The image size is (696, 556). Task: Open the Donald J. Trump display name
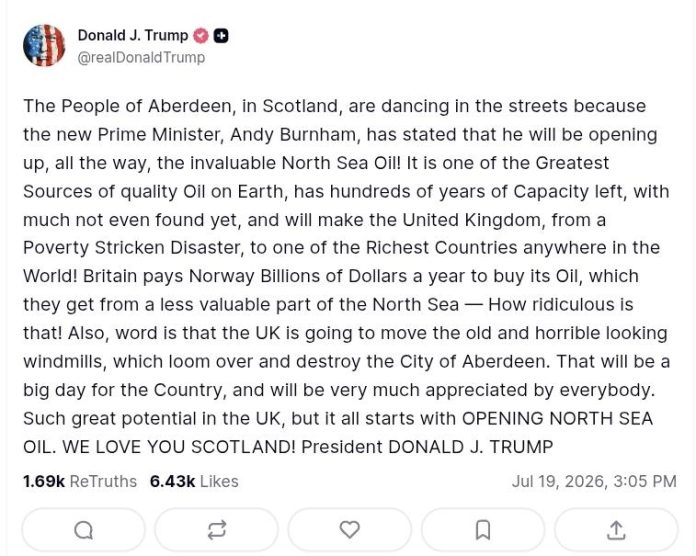133,35
